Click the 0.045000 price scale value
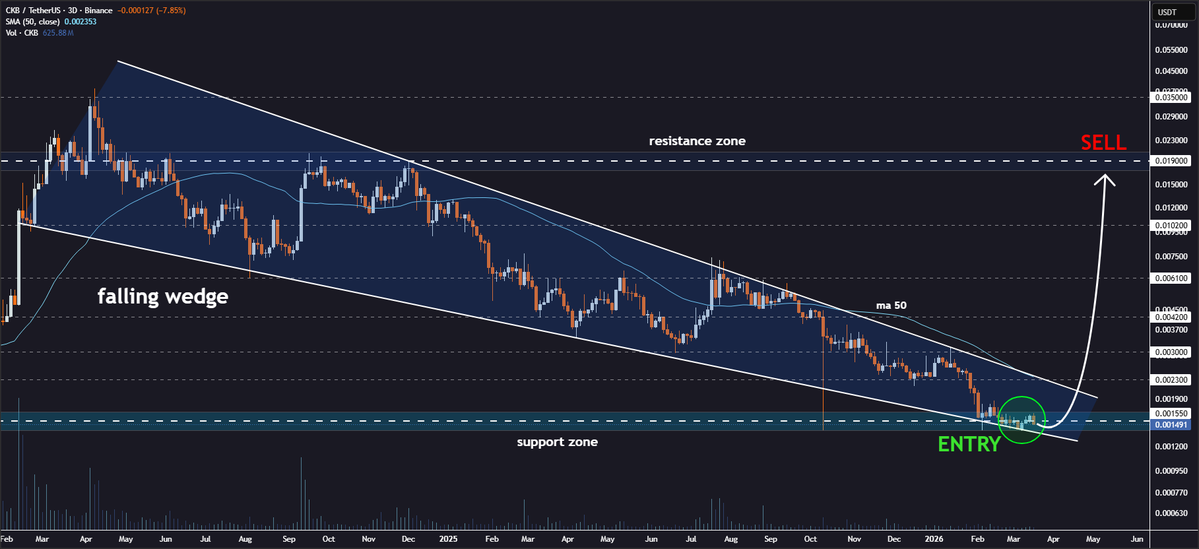Image resolution: width=1199 pixels, height=549 pixels. [1171, 72]
